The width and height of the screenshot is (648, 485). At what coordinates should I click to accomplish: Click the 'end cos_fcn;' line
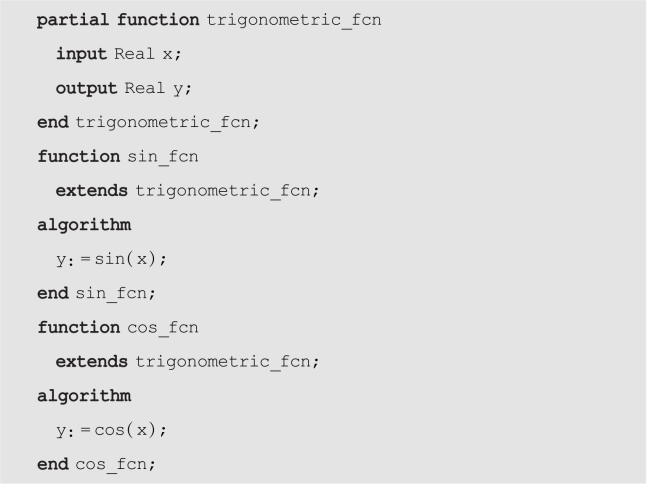click(x=96, y=465)
